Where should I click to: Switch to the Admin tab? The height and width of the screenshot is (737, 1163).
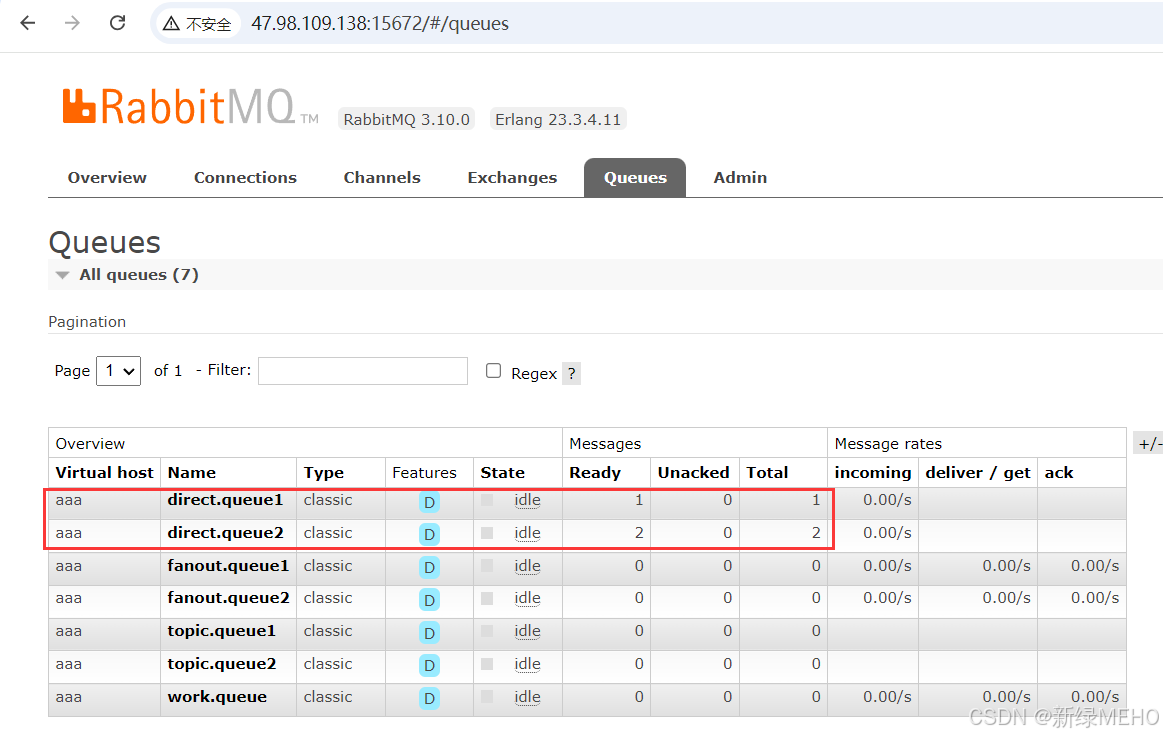click(740, 177)
